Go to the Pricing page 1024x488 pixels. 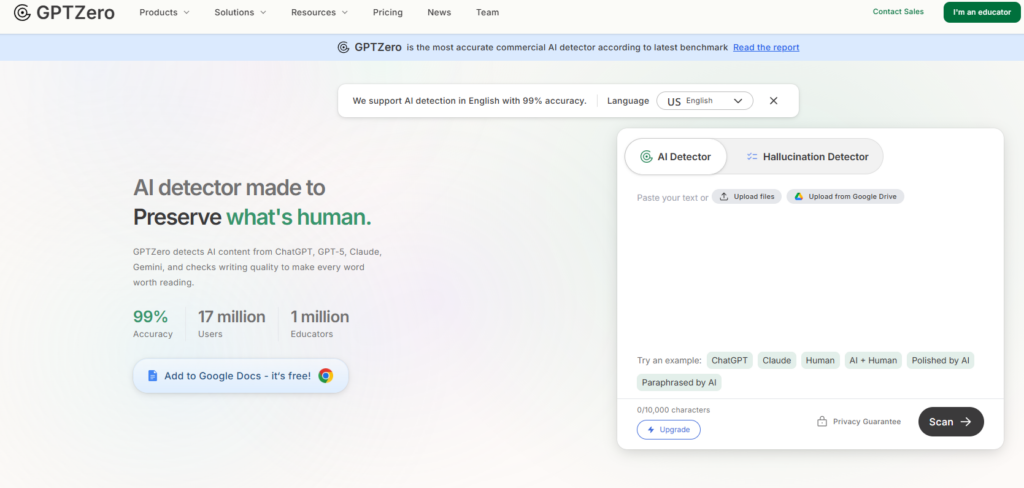point(388,12)
